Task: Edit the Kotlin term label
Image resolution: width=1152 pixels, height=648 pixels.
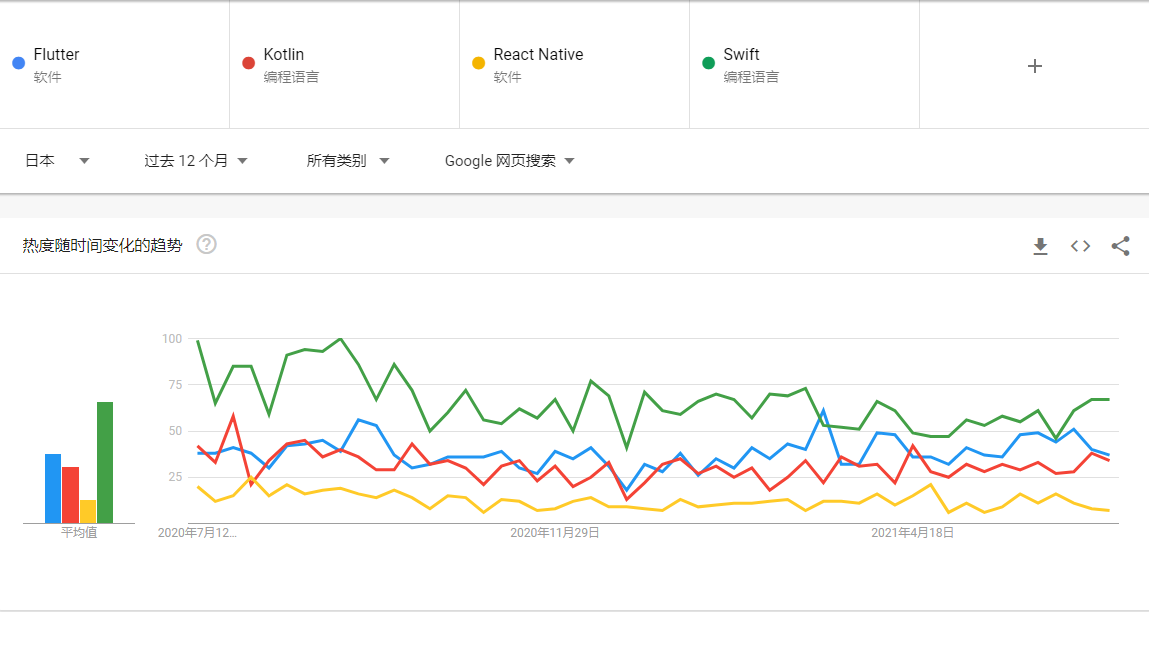Action: (284, 54)
